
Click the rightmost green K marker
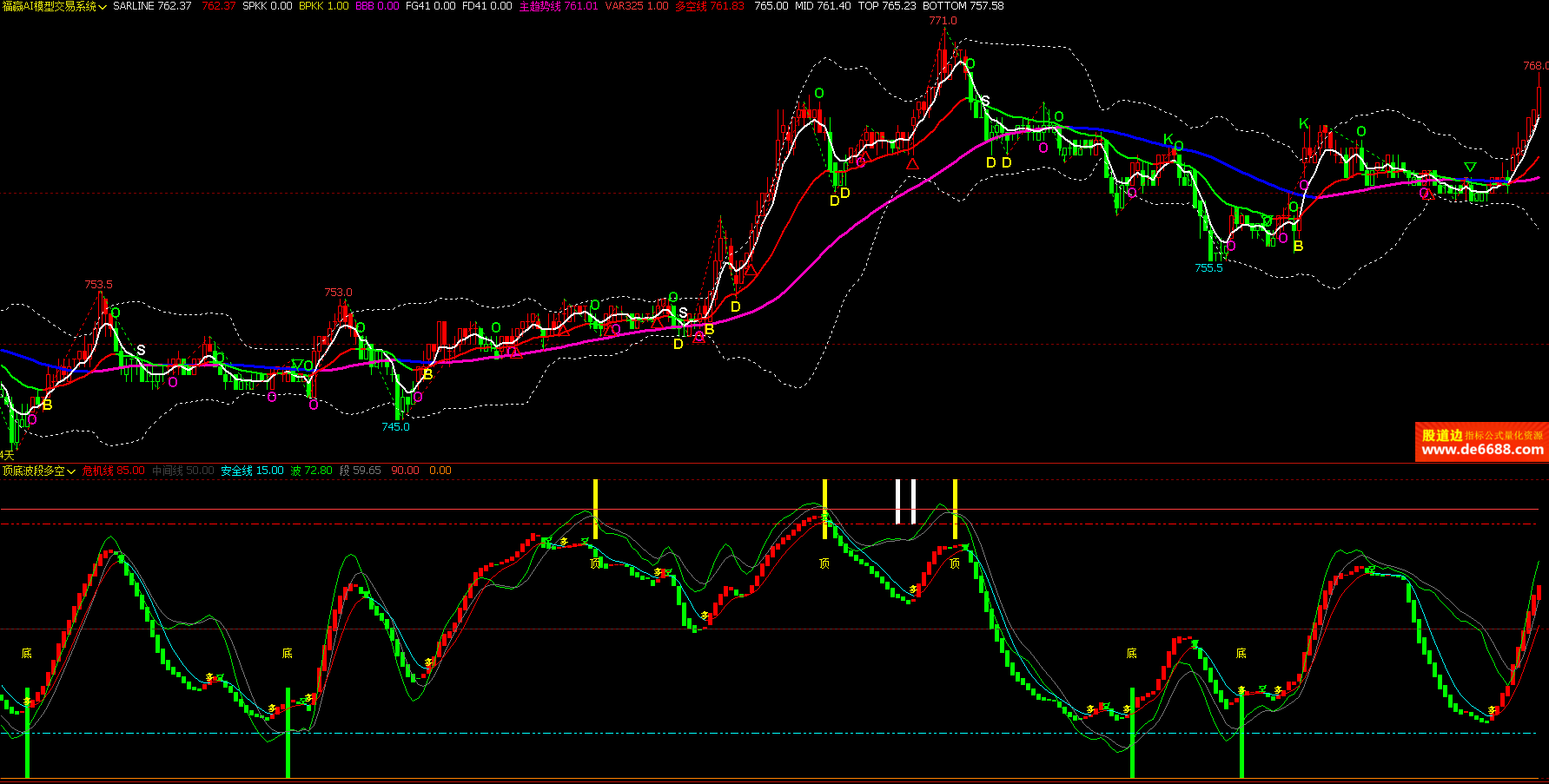click(1303, 124)
